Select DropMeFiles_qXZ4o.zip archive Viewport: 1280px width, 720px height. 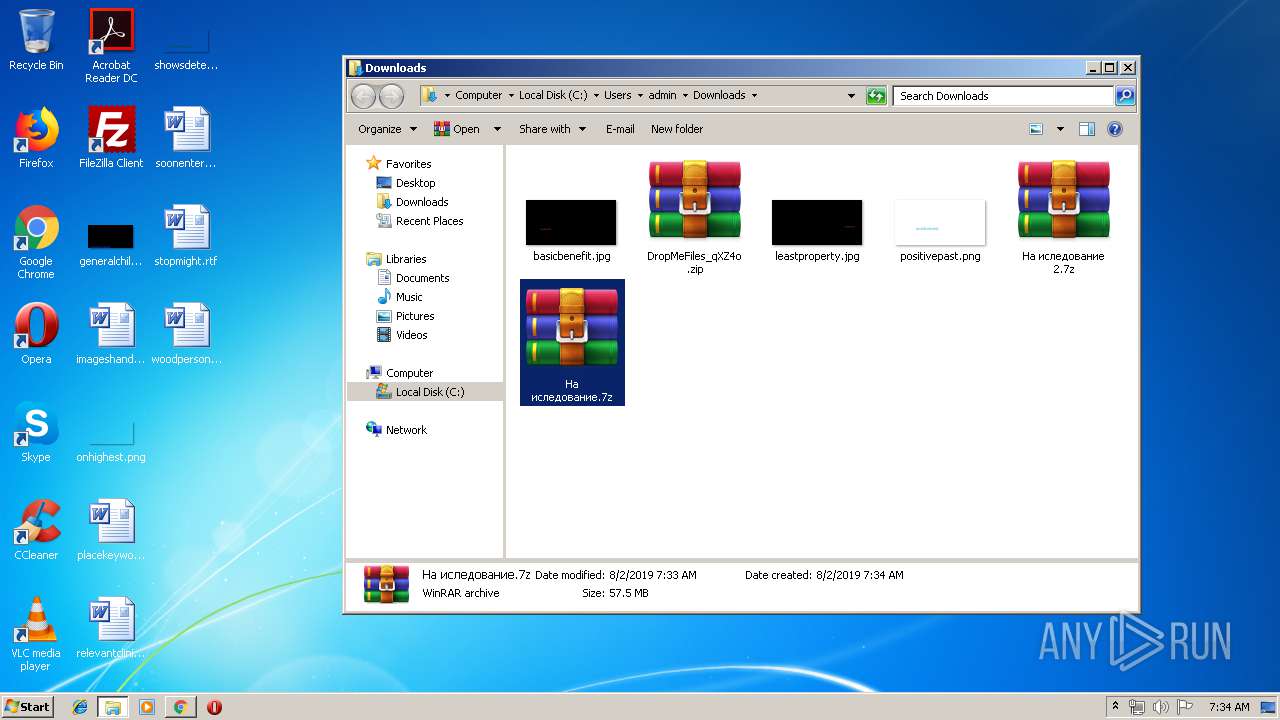[x=694, y=216]
